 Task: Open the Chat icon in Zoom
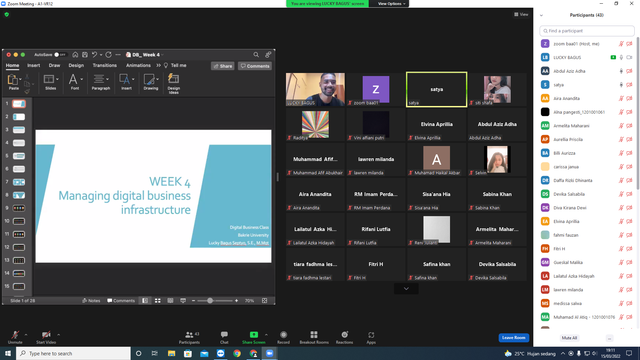(x=224, y=335)
